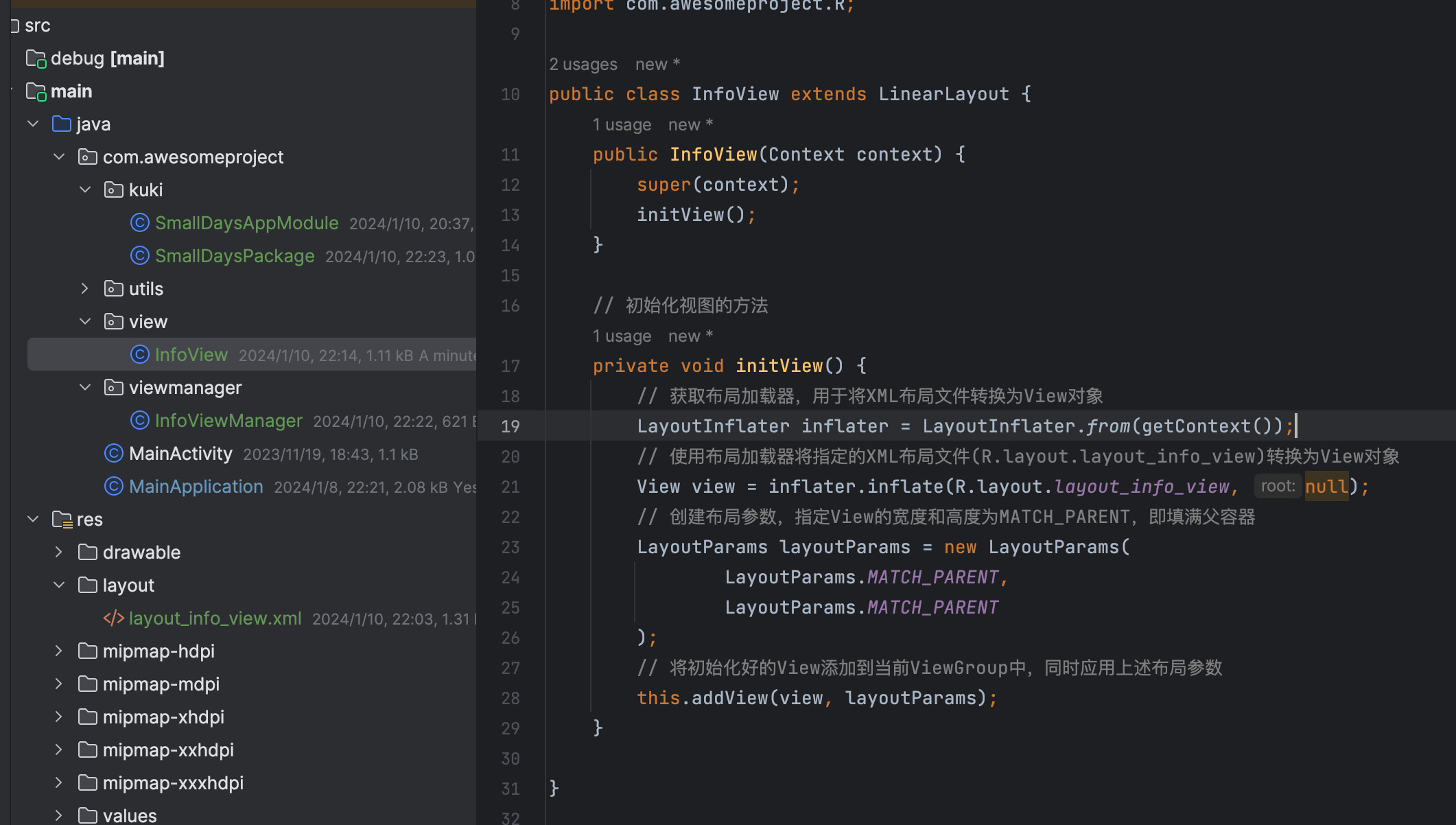This screenshot has height=825, width=1456.
Task: Click the MainActivity class icon
Action: [x=114, y=454]
